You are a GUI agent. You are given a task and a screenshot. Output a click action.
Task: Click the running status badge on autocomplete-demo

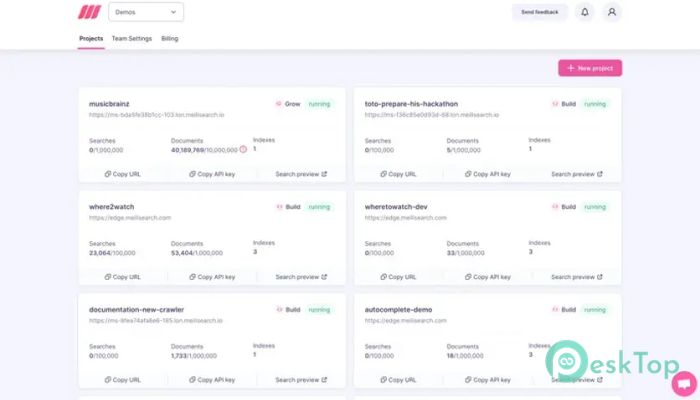pos(595,309)
